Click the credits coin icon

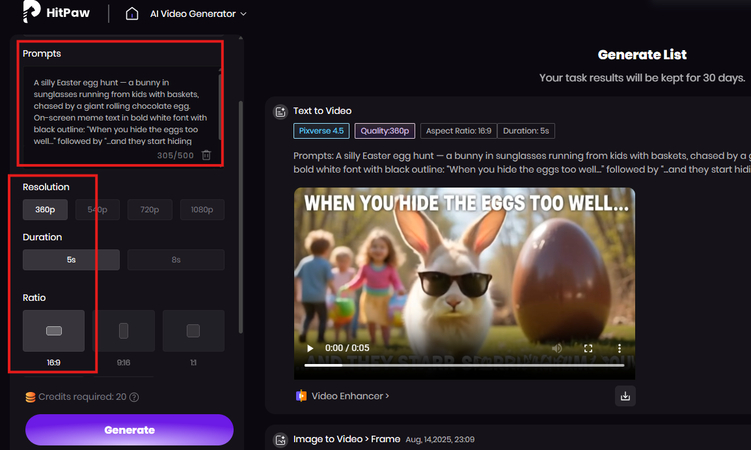[x=30, y=397]
